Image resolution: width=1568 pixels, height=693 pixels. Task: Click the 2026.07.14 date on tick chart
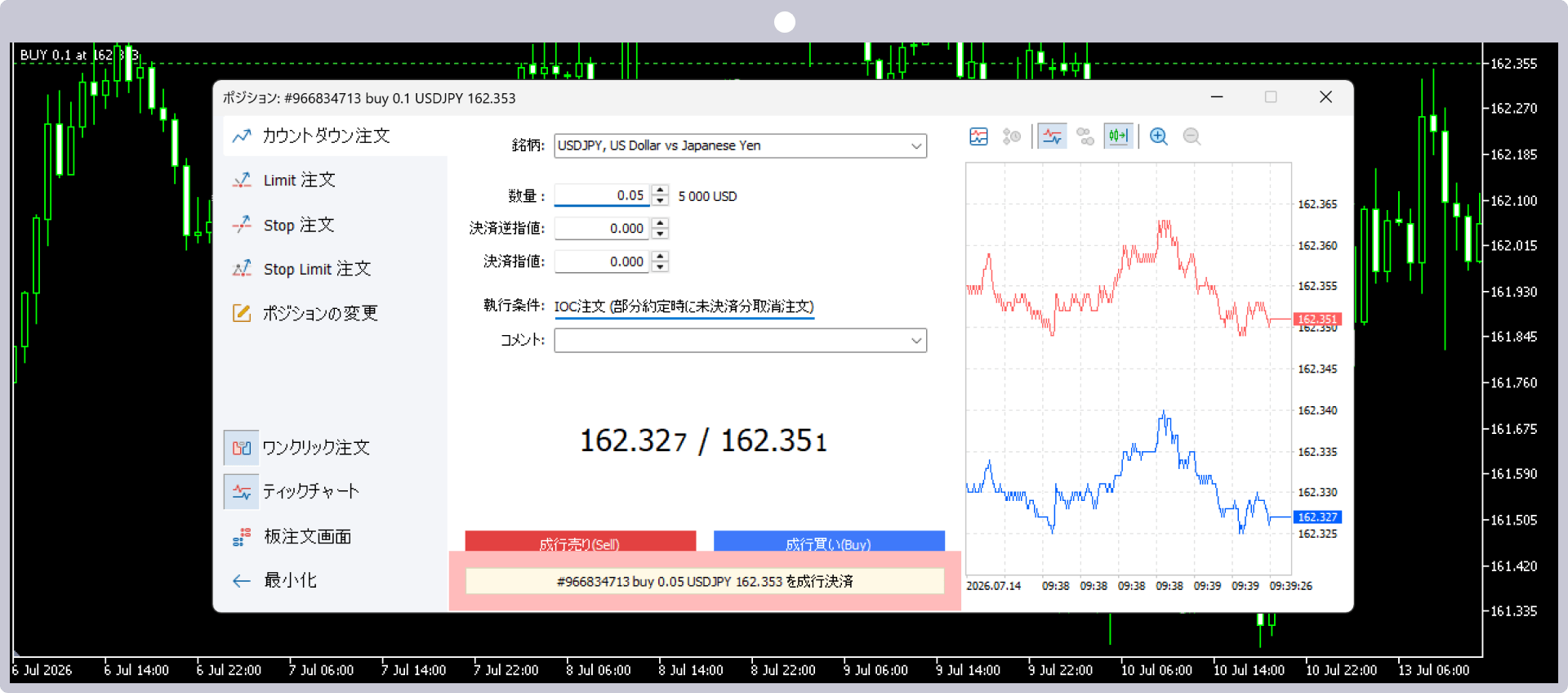[x=993, y=586]
